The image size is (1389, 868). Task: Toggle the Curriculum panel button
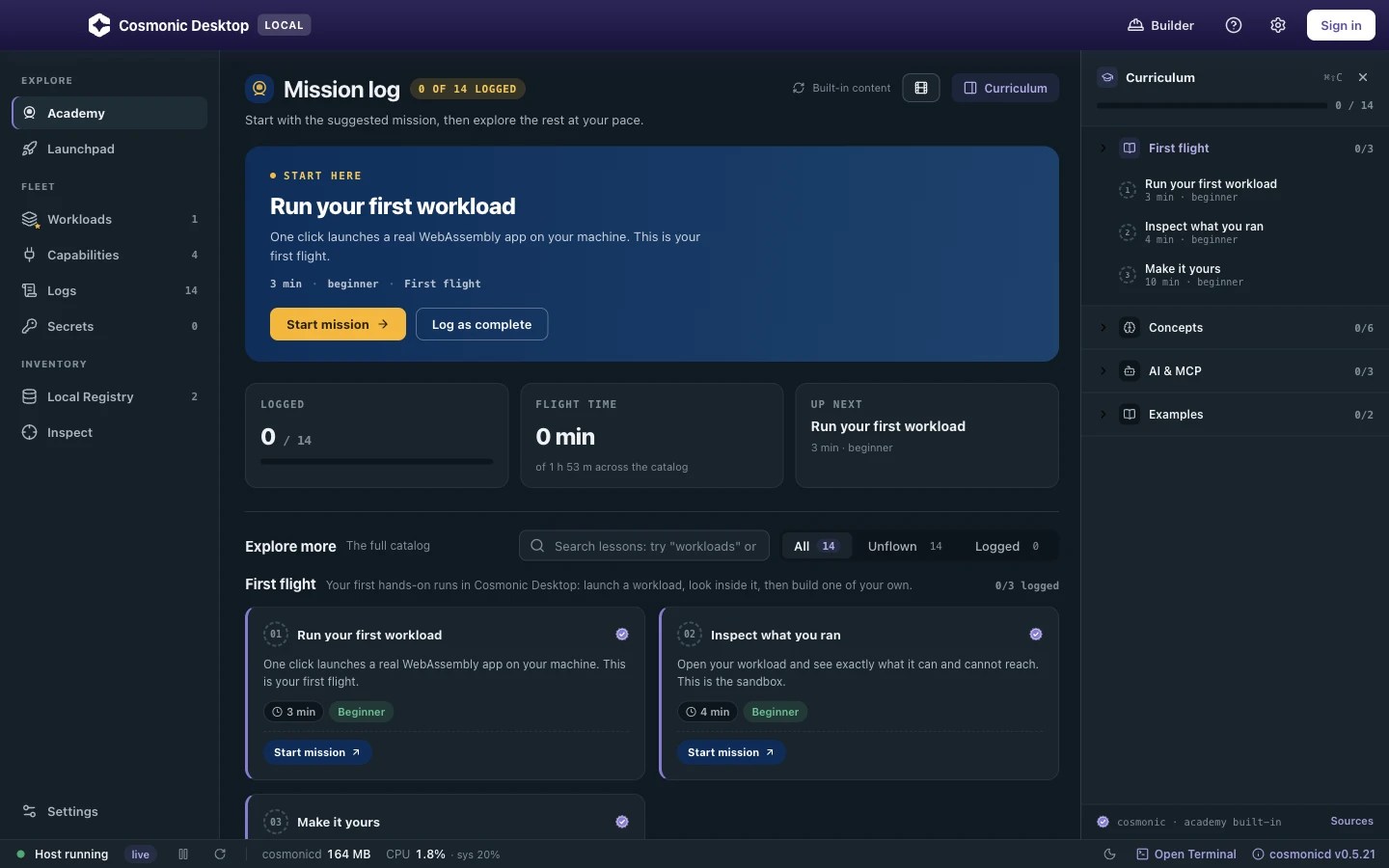point(1005,88)
